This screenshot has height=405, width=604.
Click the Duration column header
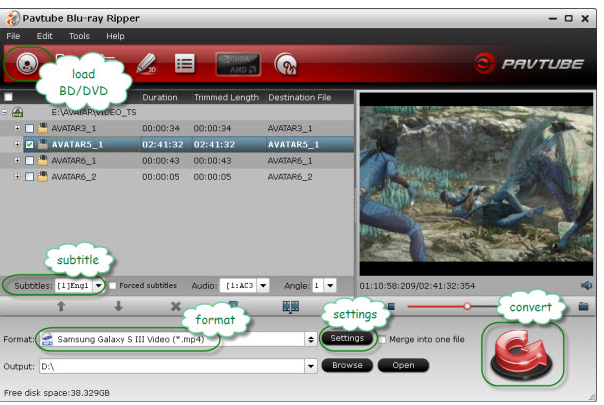(x=160, y=97)
